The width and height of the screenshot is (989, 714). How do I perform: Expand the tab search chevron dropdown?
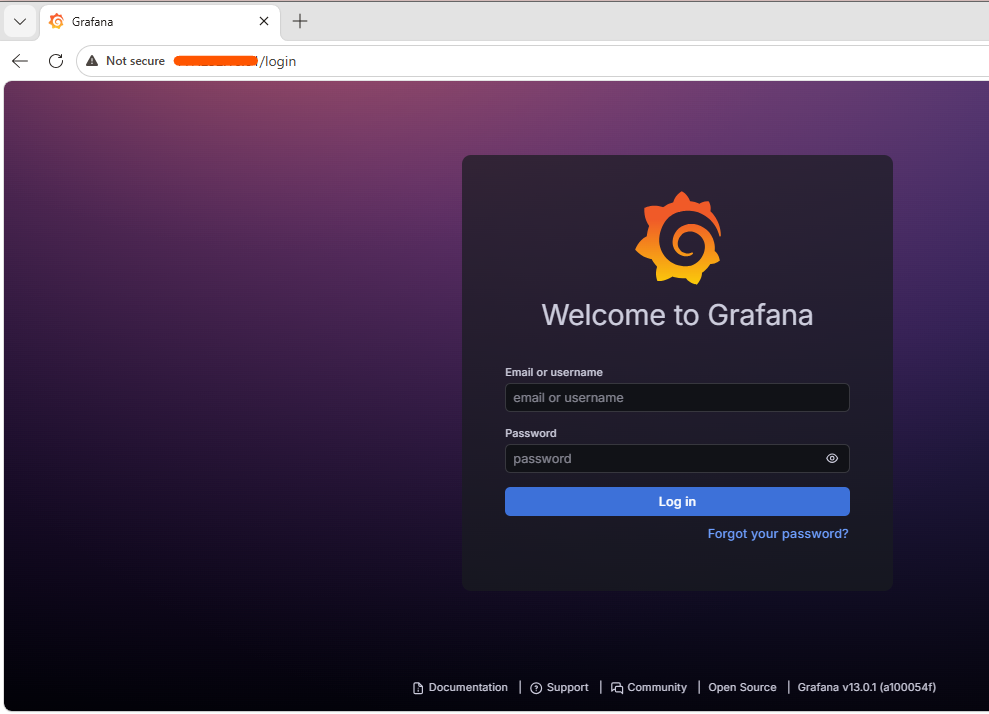(x=20, y=21)
